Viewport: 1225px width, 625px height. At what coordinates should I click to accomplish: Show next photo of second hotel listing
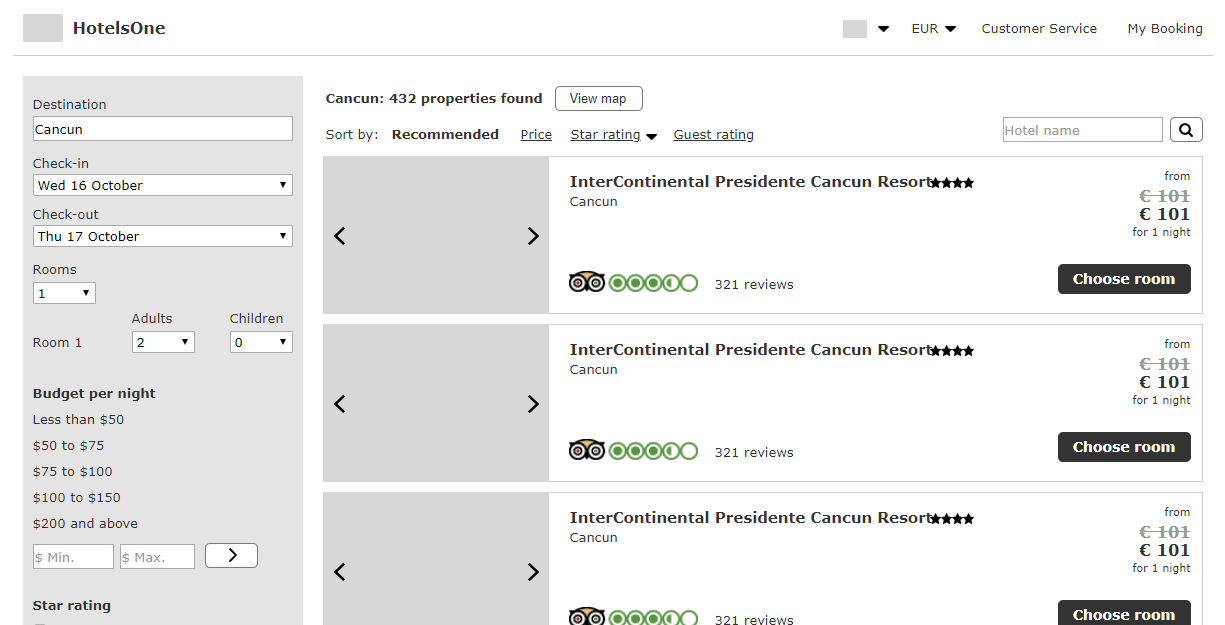[x=533, y=404]
